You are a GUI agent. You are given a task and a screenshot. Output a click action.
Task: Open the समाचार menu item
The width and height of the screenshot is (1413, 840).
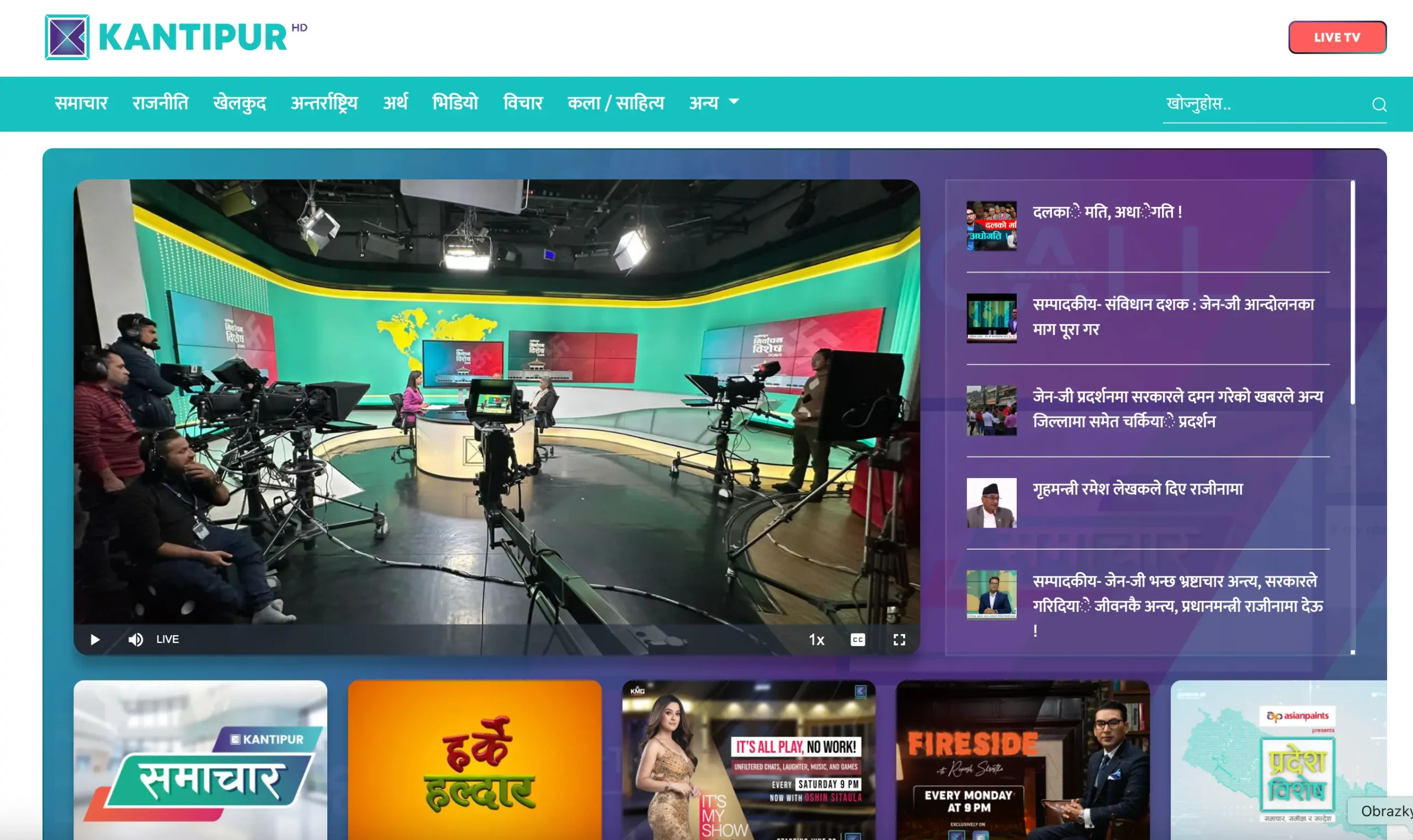81,103
